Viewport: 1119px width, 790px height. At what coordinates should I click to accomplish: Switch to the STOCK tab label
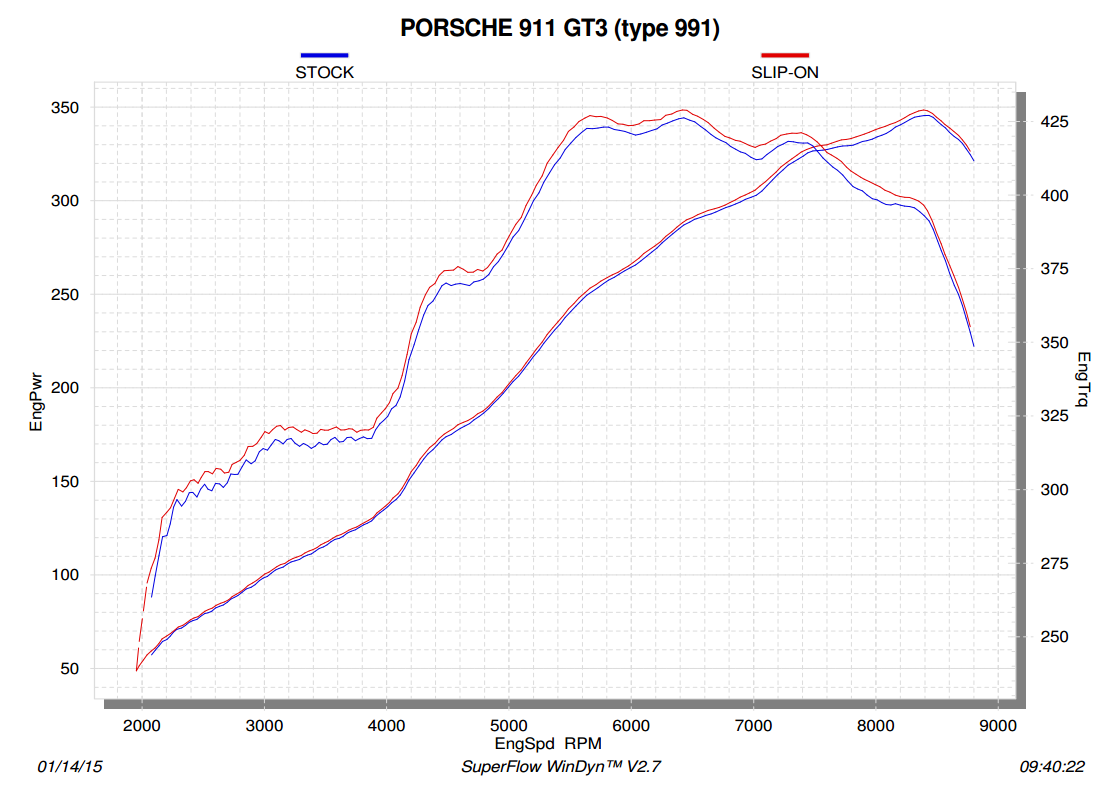pos(323,71)
